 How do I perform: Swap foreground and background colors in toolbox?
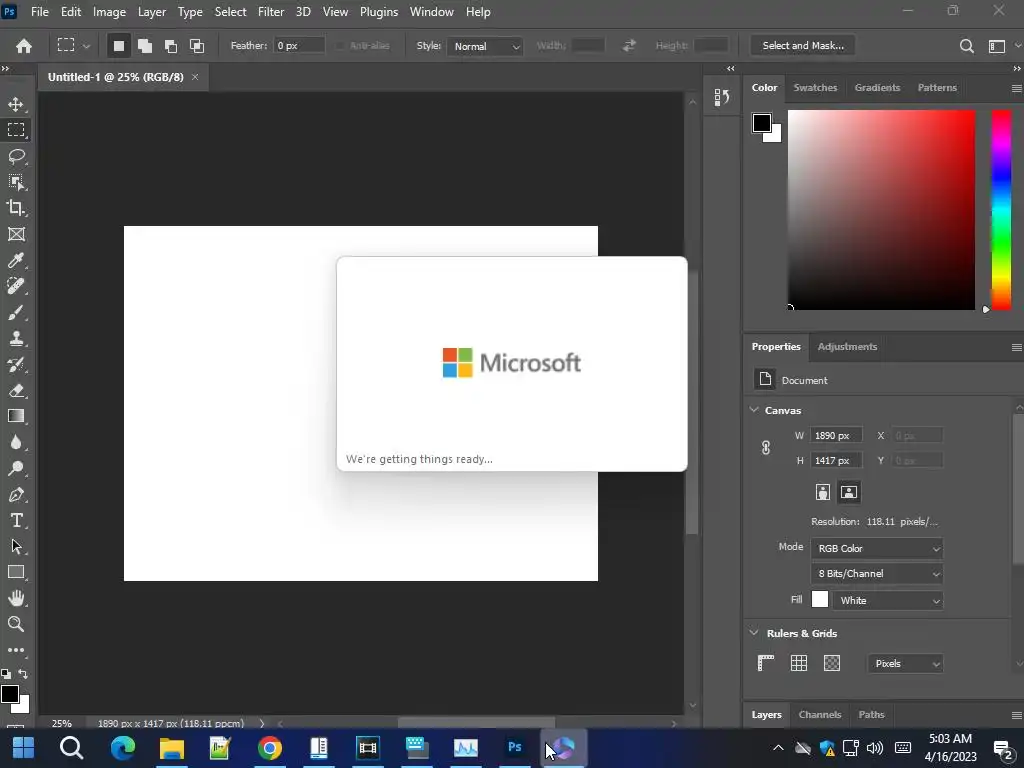pos(23,674)
